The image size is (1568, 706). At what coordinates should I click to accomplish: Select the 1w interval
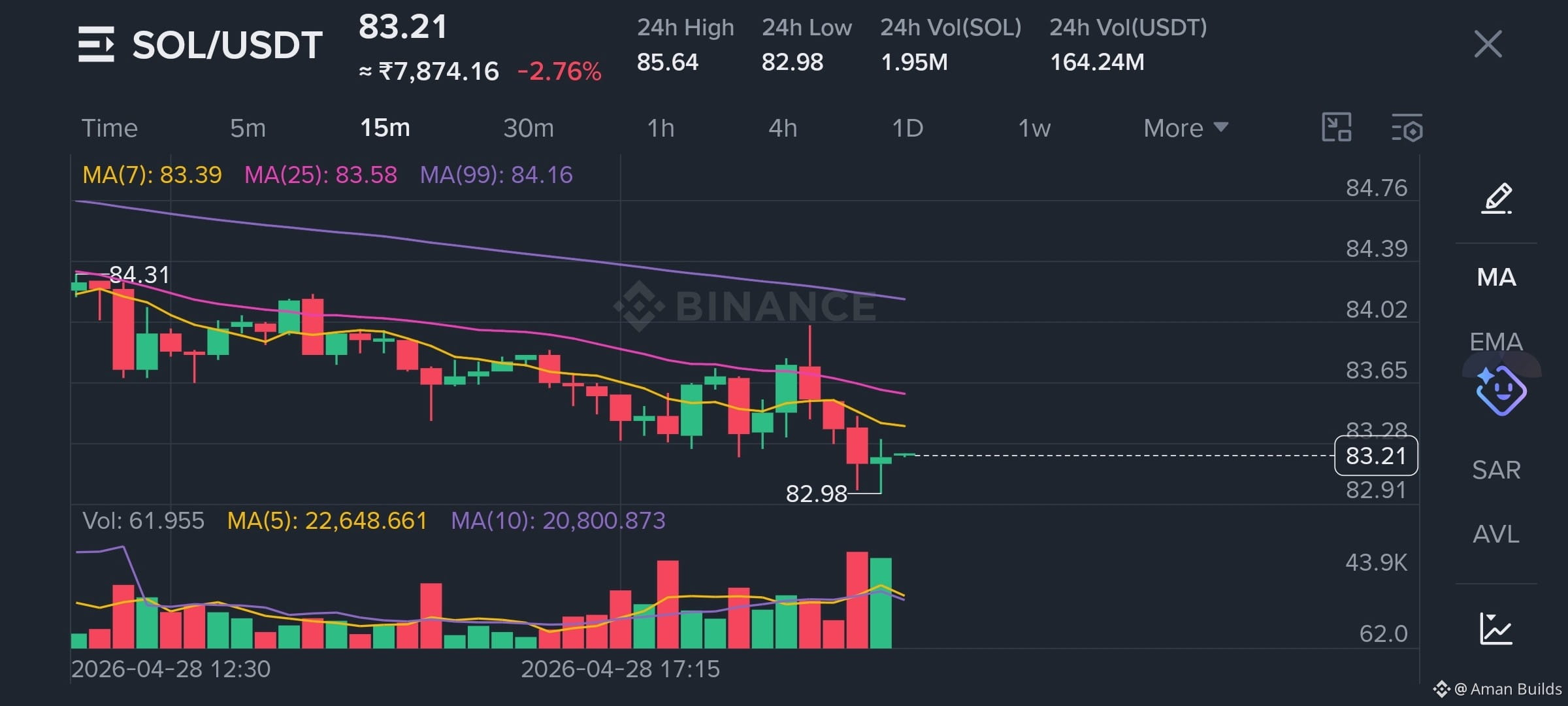tap(1034, 128)
